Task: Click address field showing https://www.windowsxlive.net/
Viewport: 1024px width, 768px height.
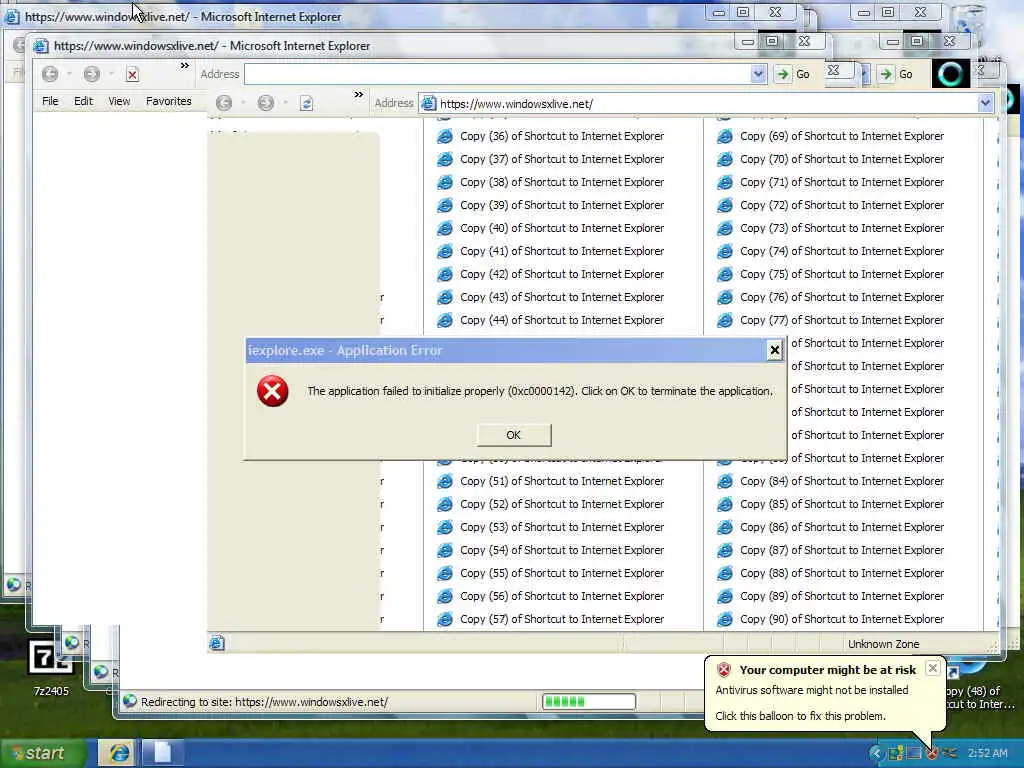Action: (x=705, y=104)
